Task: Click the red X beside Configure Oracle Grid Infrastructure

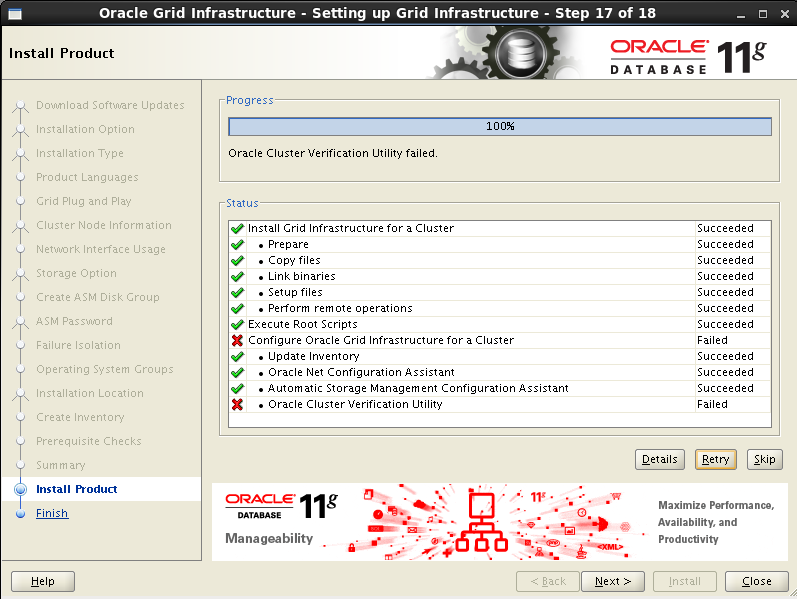Action: pyautogui.click(x=237, y=340)
